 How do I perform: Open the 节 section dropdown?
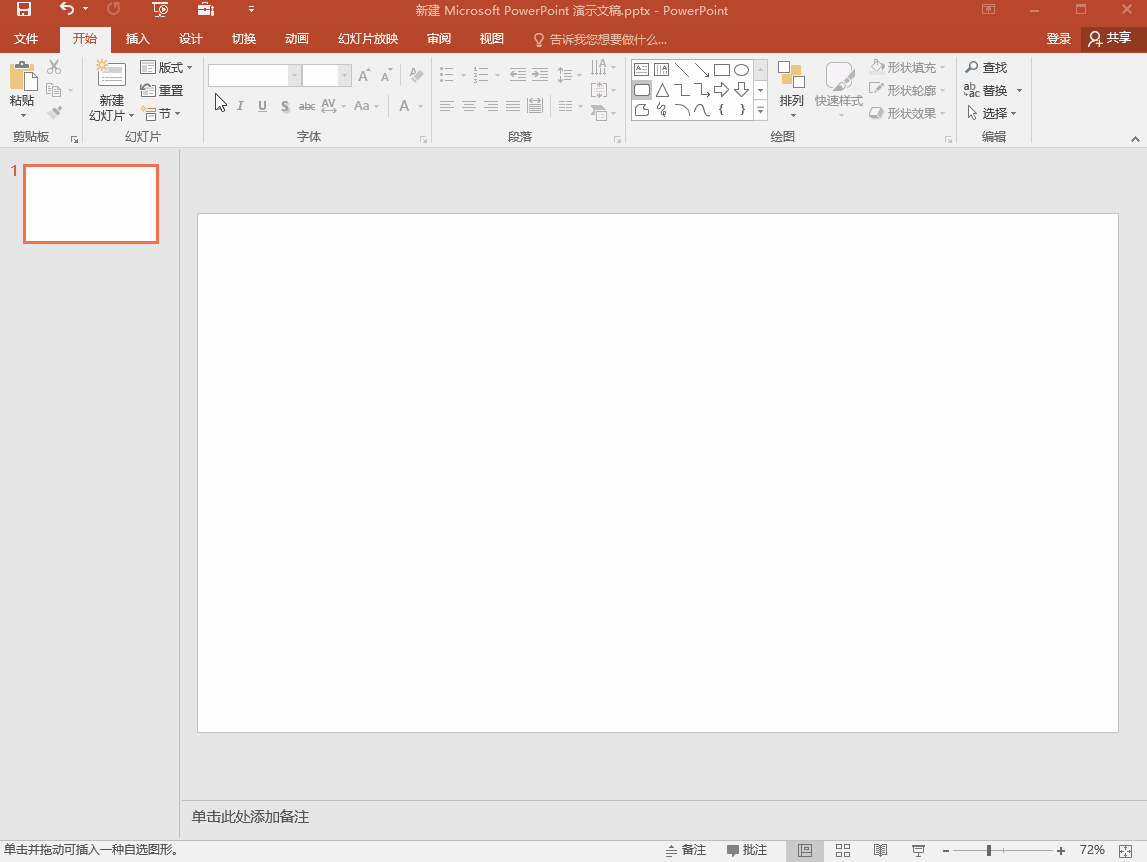click(160, 113)
